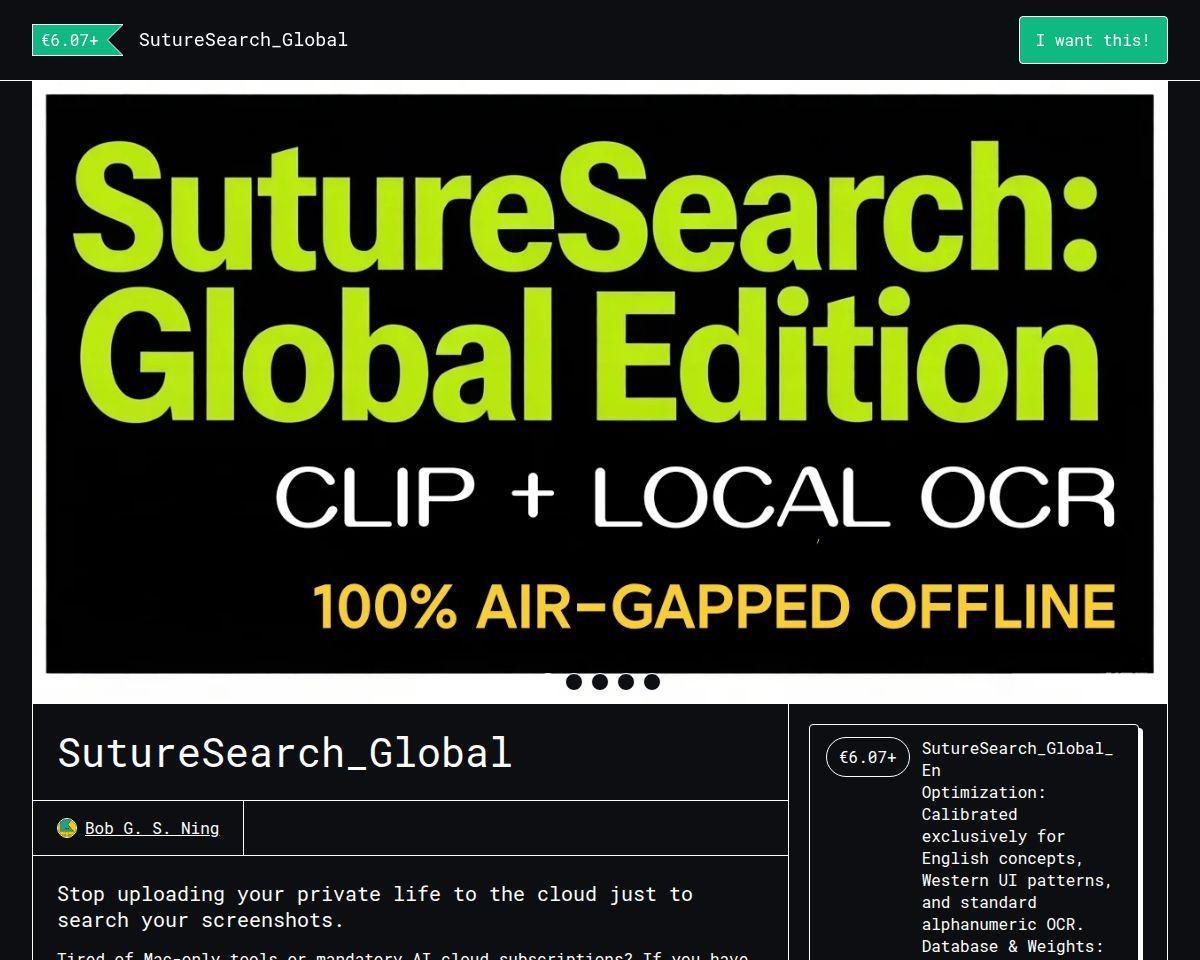Image resolution: width=1200 pixels, height=960 pixels.
Task: Select the SutureSearch_Global_En version option
Action: pos(975,842)
